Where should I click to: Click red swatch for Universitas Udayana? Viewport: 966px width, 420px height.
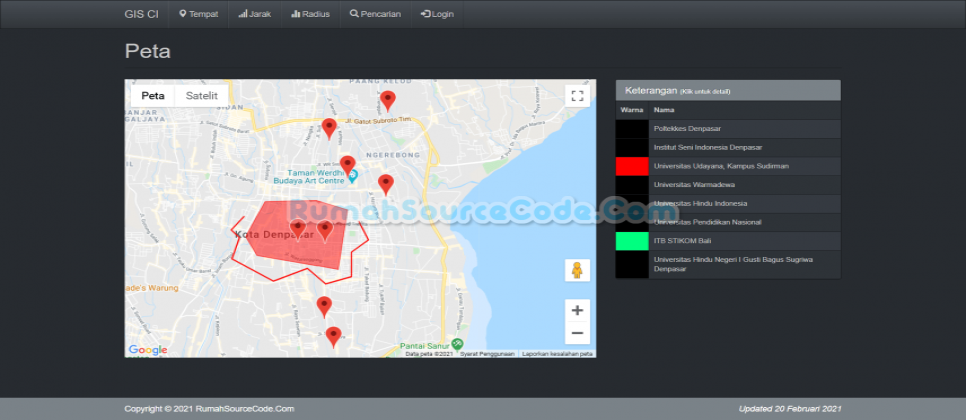coord(632,166)
